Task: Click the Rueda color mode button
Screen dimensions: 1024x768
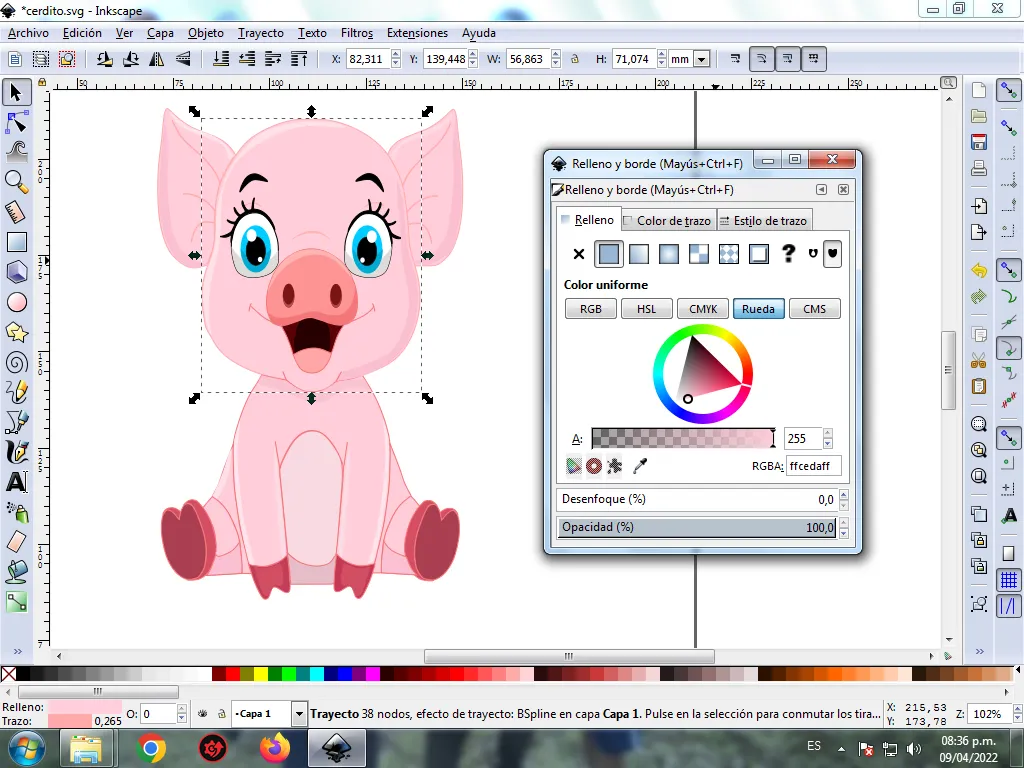Action: (758, 309)
